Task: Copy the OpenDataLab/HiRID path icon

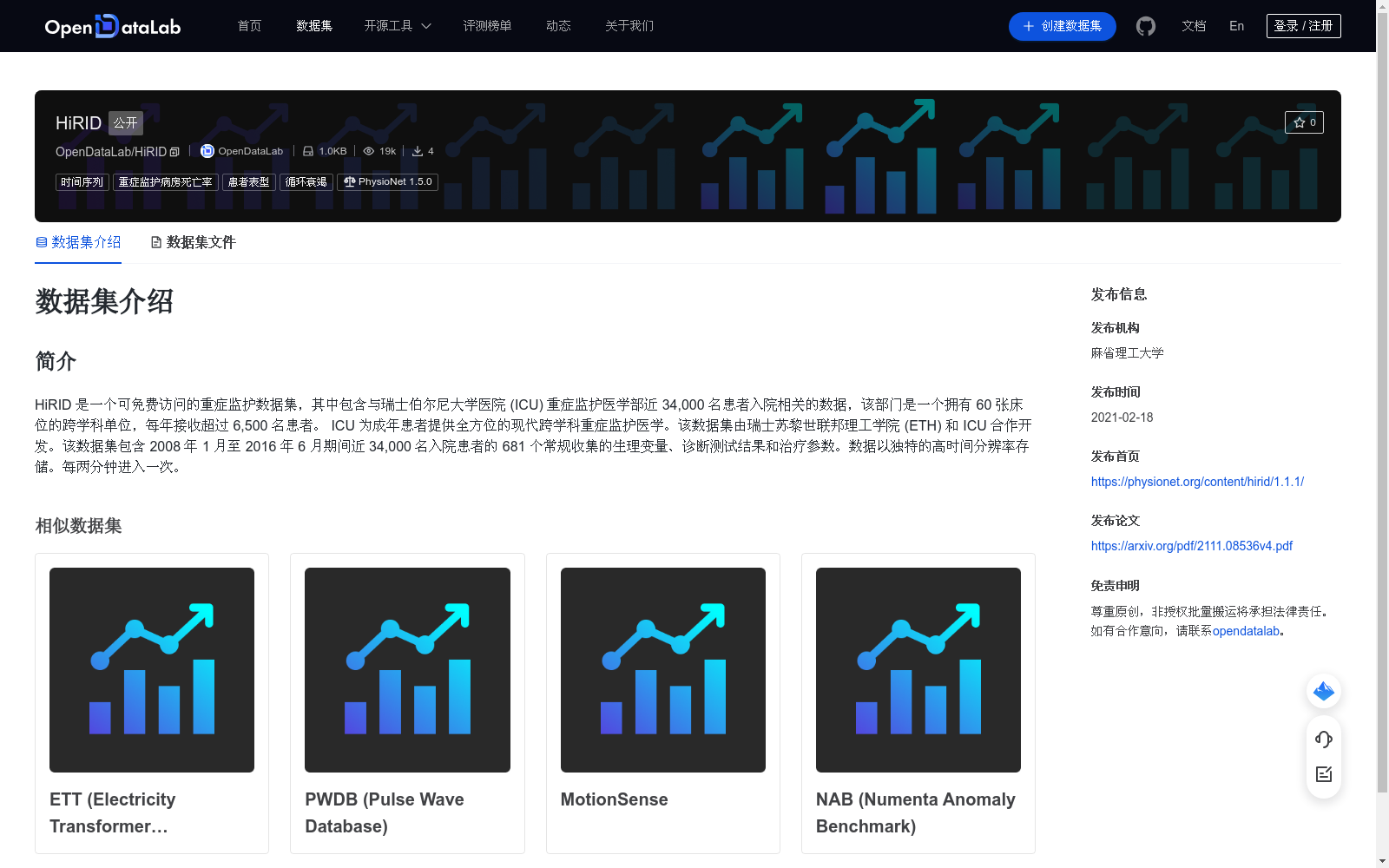Action: click(174, 152)
